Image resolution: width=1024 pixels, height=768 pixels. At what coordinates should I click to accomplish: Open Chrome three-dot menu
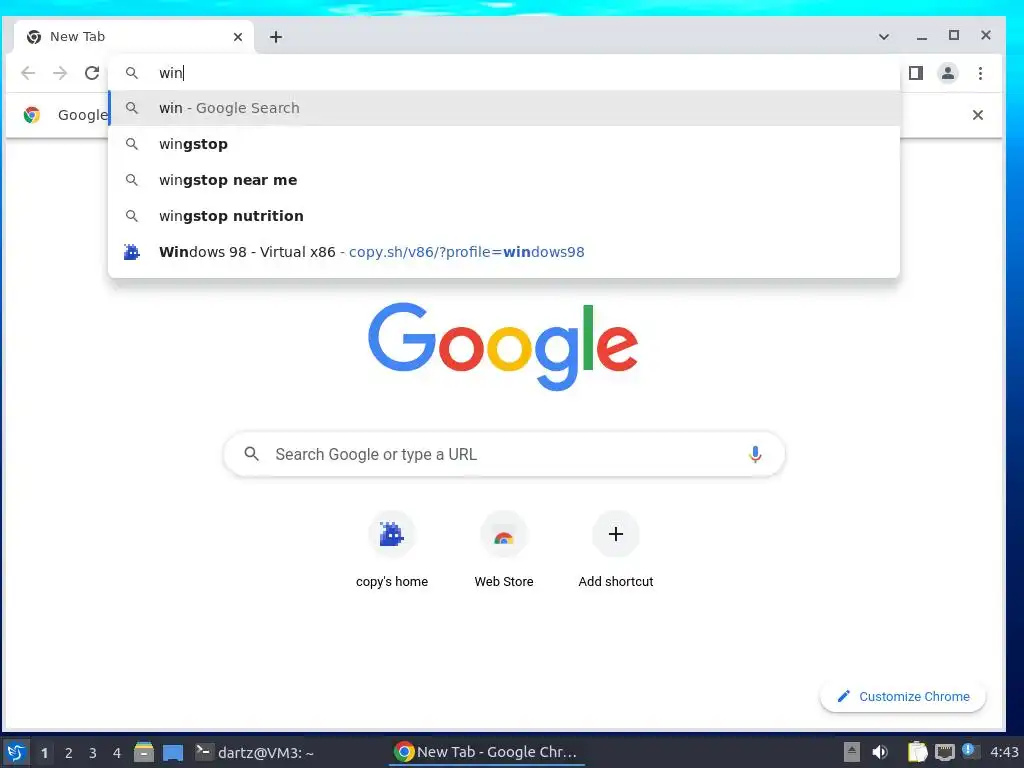pyautogui.click(x=980, y=73)
